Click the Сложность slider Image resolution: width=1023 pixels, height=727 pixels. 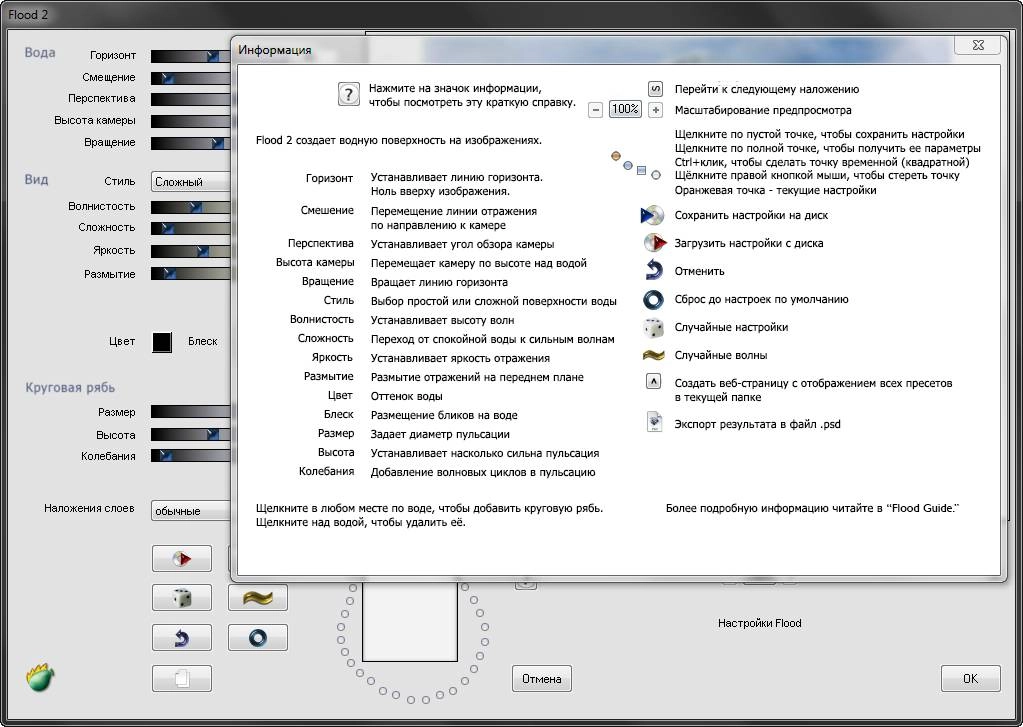click(191, 228)
